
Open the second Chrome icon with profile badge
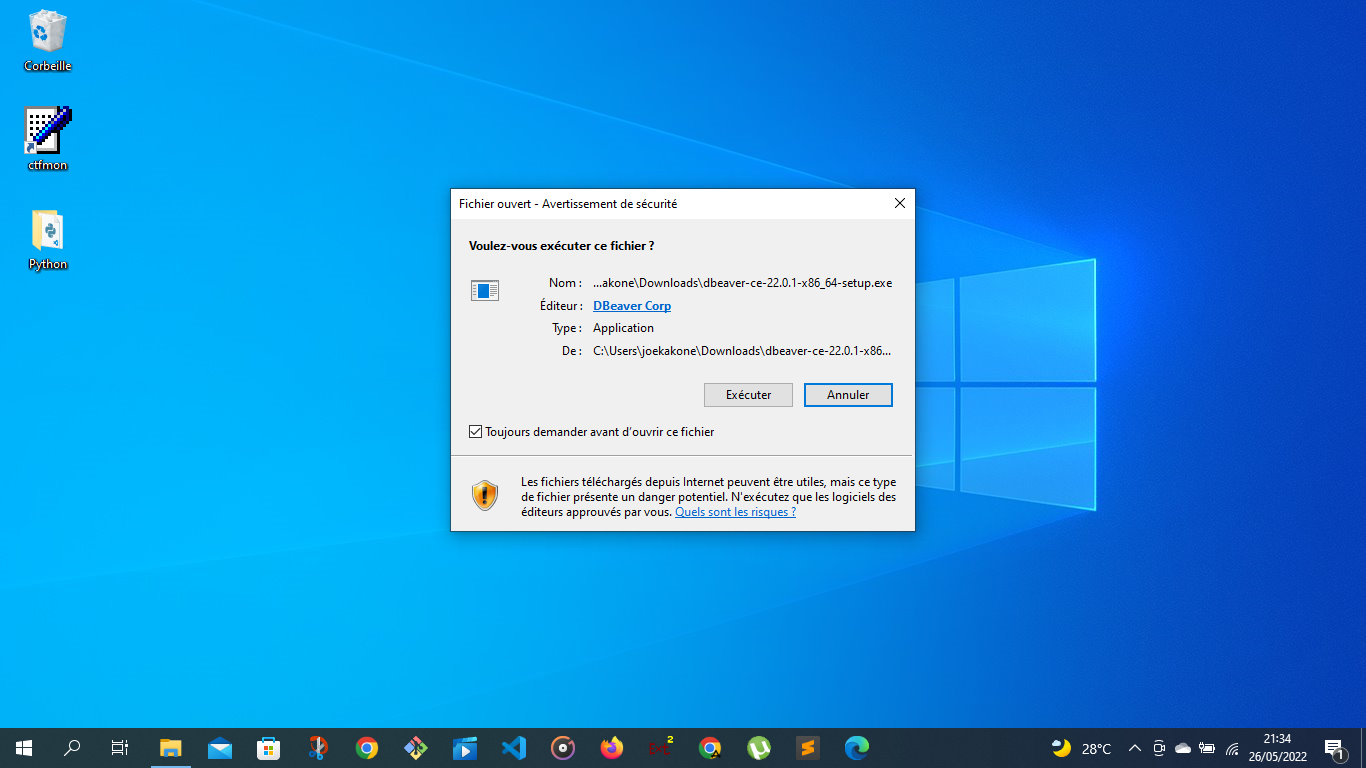click(710, 748)
